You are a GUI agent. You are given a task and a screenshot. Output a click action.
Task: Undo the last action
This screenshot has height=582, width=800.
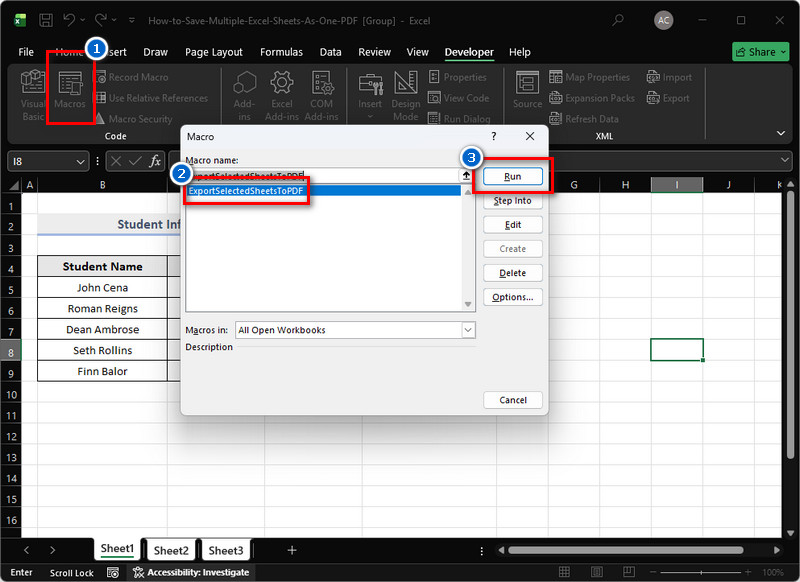click(69, 20)
